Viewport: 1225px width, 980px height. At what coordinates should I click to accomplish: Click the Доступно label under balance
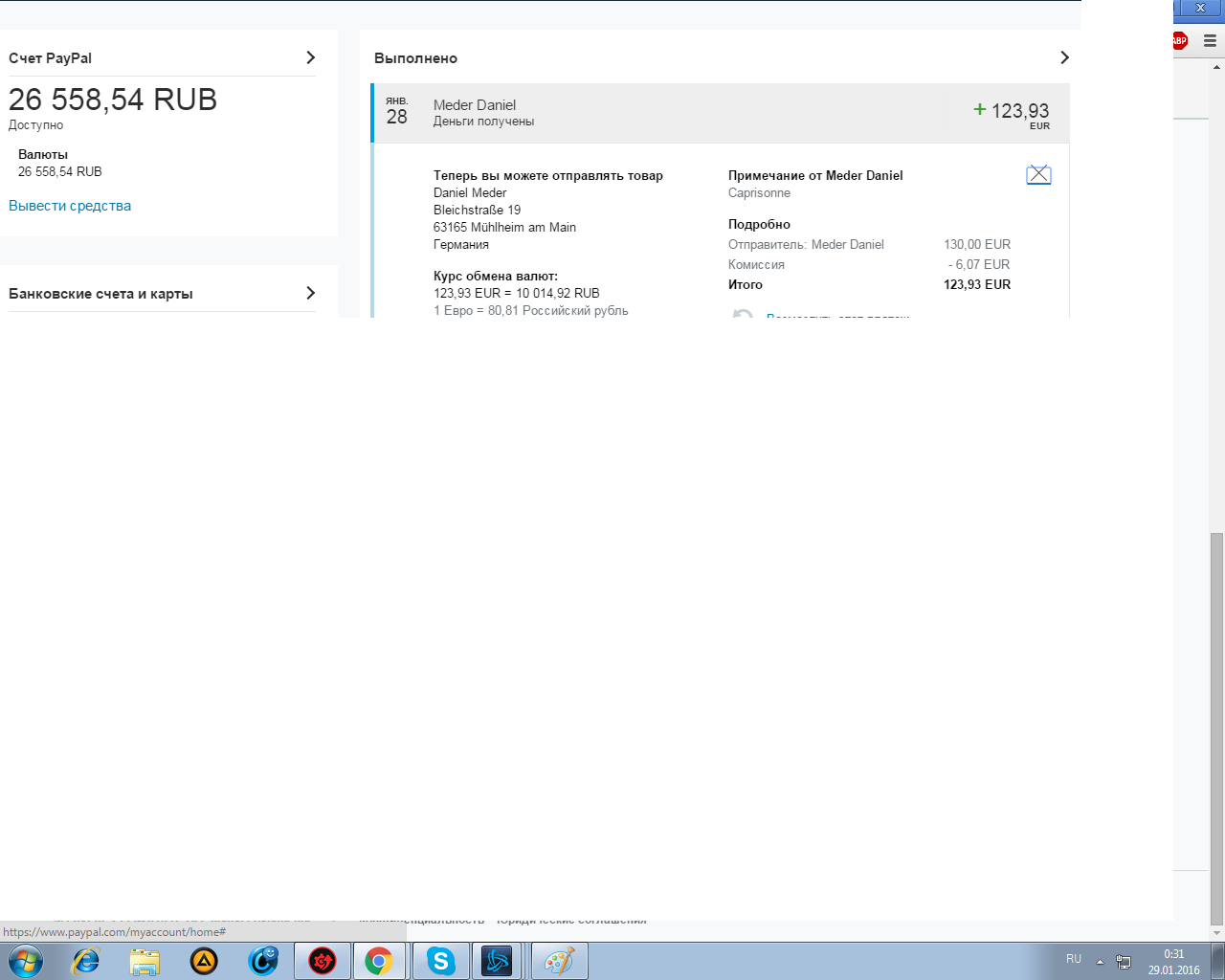click(35, 125)
